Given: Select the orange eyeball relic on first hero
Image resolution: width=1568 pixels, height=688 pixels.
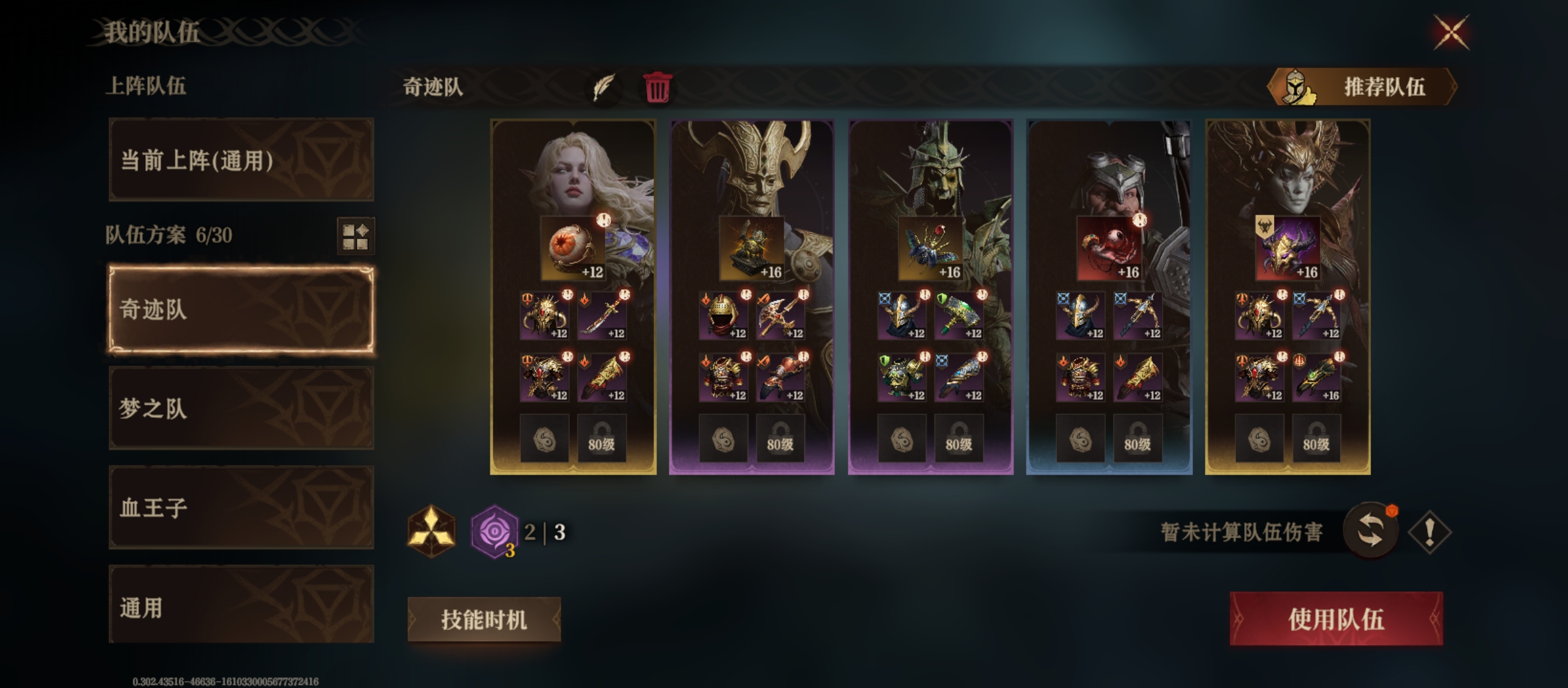Looking at the screenshot, I should pyautogui.click(x=573, y=248).
